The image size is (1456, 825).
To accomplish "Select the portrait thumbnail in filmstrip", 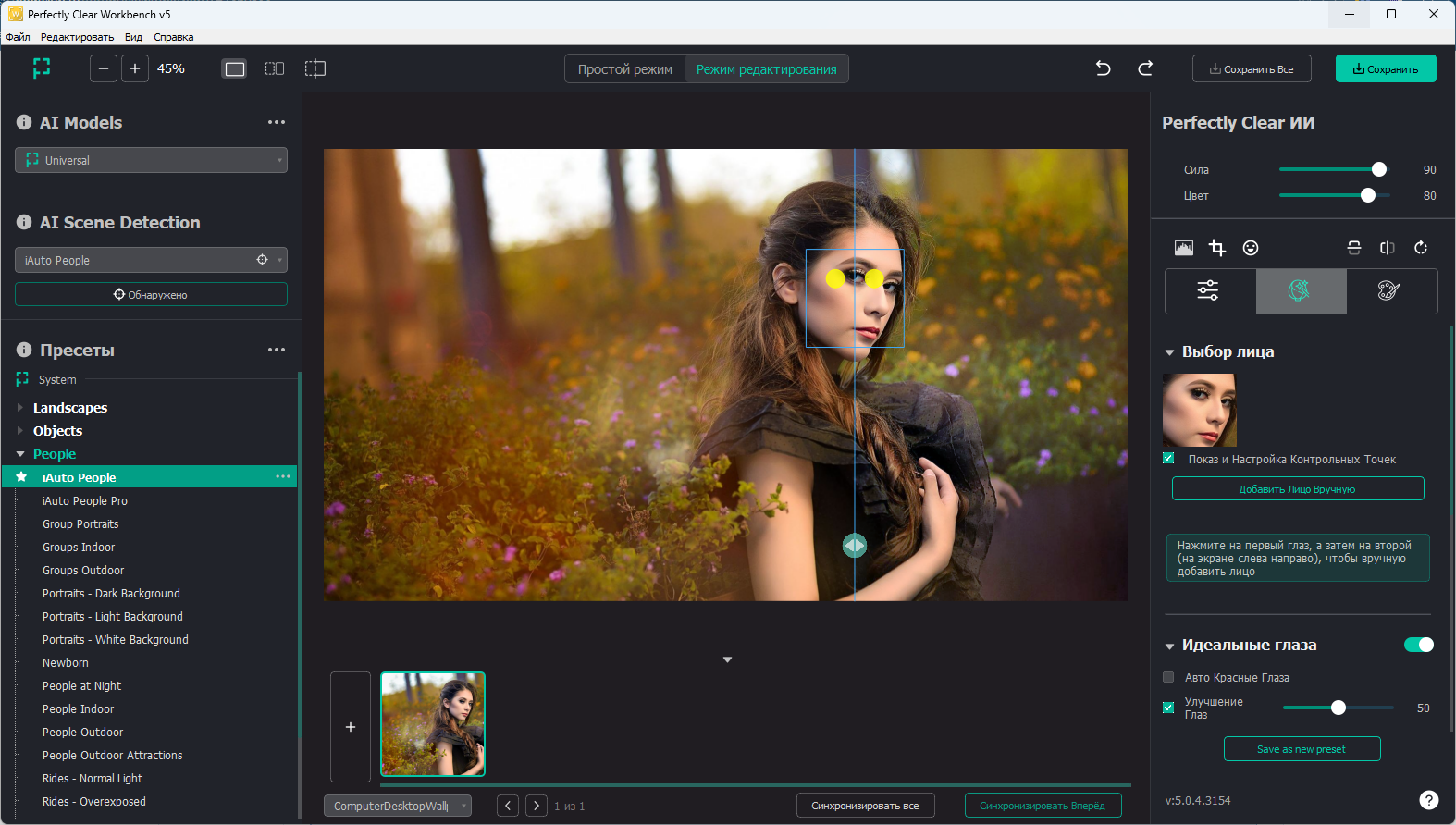I will [x=433, y=724].
